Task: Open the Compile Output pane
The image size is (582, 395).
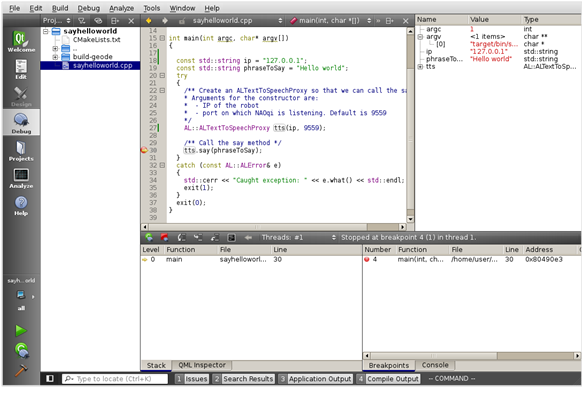Action: pos(388,379)
